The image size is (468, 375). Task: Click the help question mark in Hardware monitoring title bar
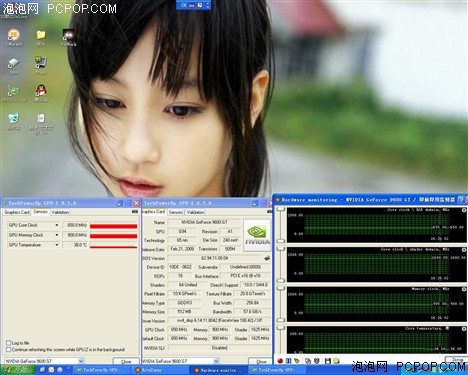tap(461, 200)
